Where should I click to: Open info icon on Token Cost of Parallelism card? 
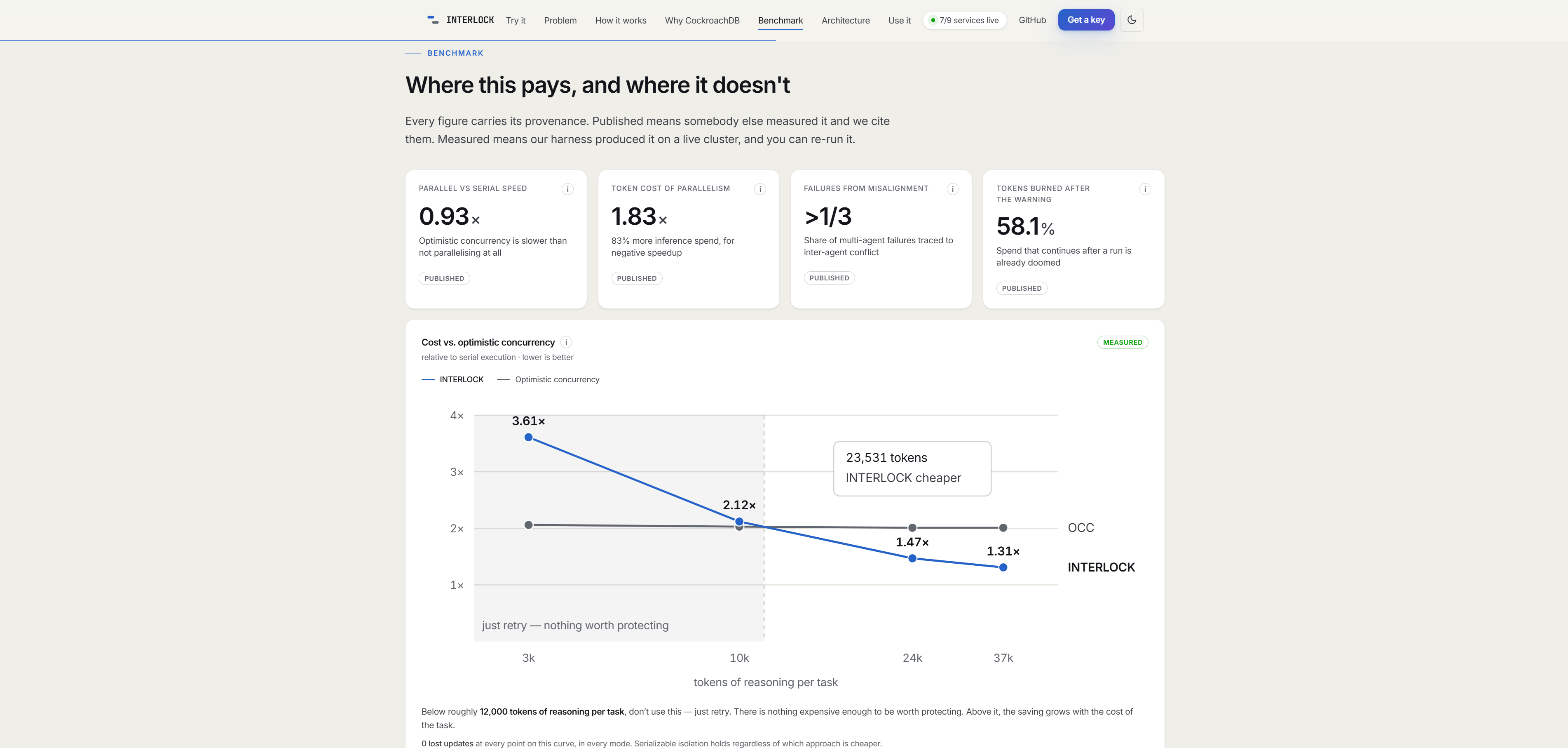click(x=759, y=189)
